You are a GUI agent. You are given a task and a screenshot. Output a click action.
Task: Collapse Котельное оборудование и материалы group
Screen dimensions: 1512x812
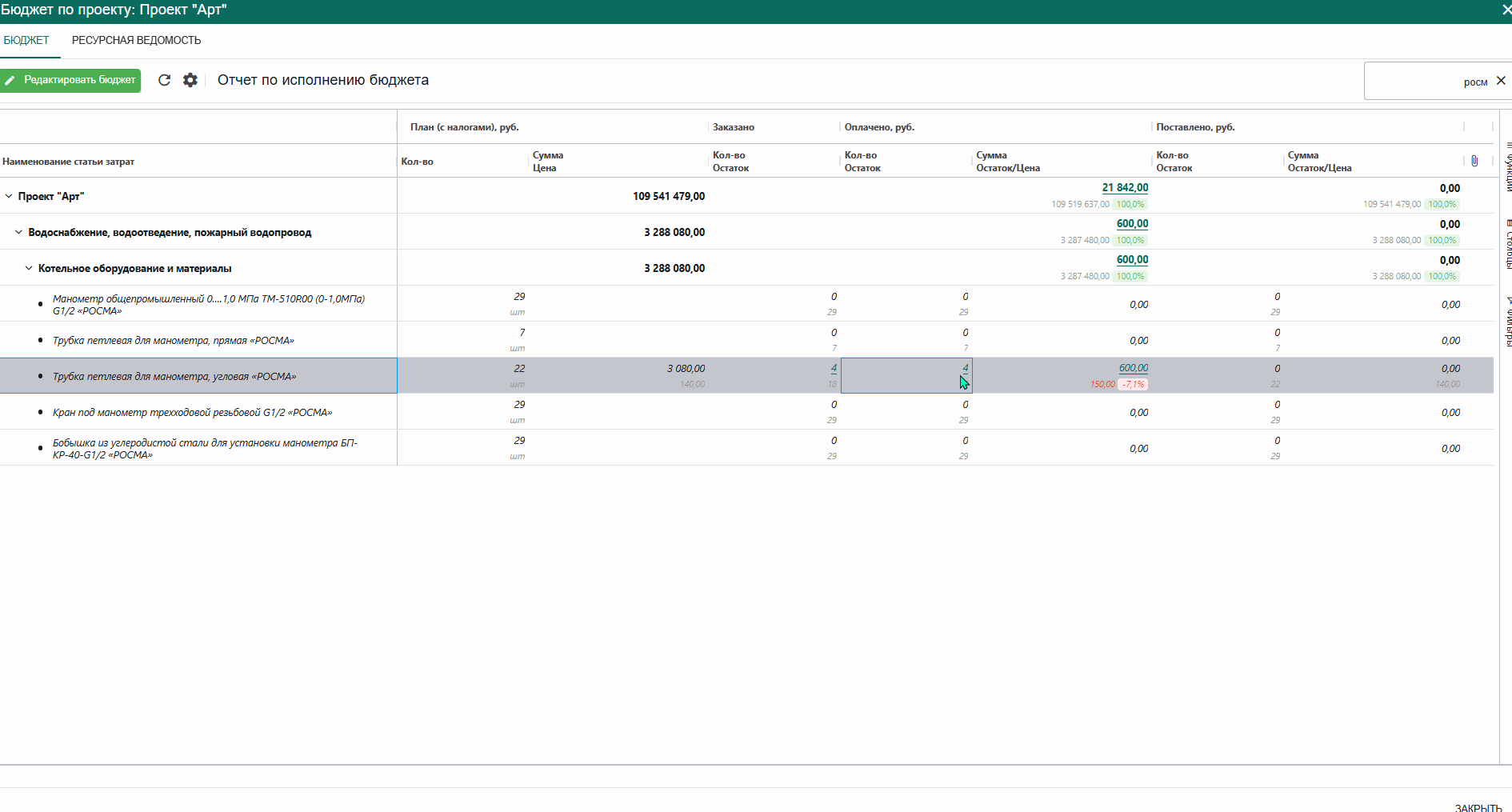[29, 268]
